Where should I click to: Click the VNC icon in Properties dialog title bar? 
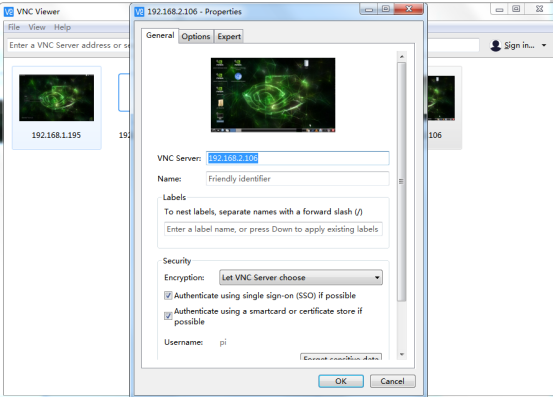pos(139,12)
